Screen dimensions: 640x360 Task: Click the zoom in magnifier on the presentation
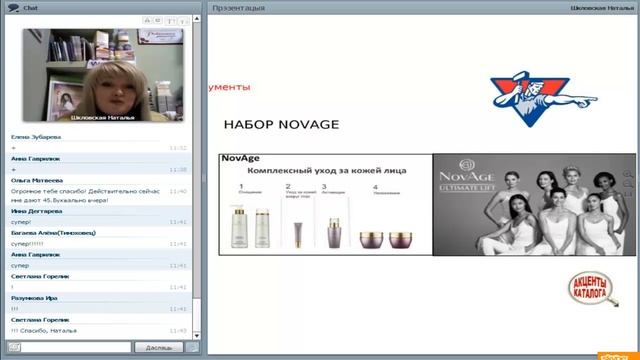628,175
